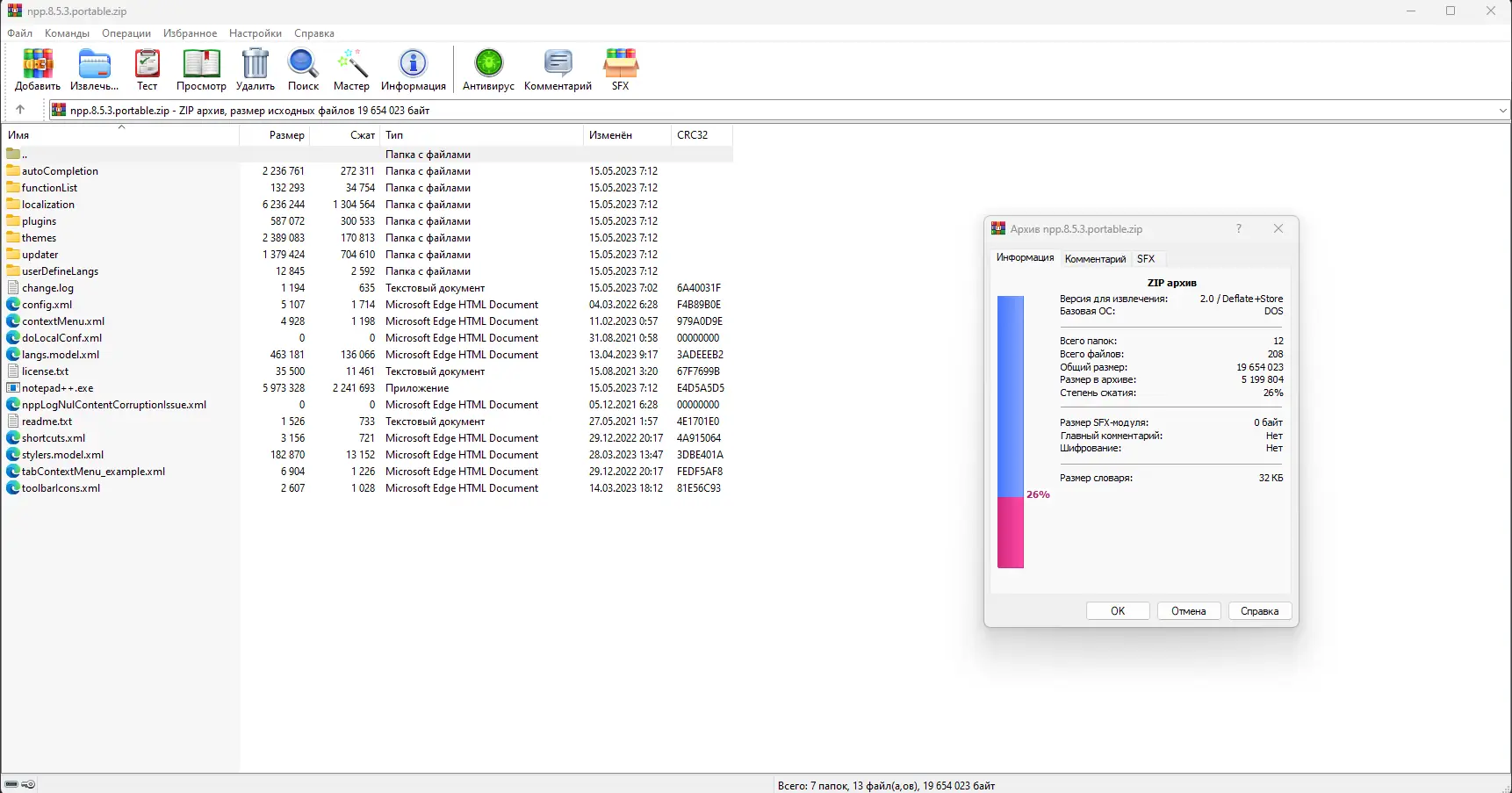Viewport: 1512px width, 793px height.
Task: Open the Справка menu in menu bar
Action: [314, 33]
